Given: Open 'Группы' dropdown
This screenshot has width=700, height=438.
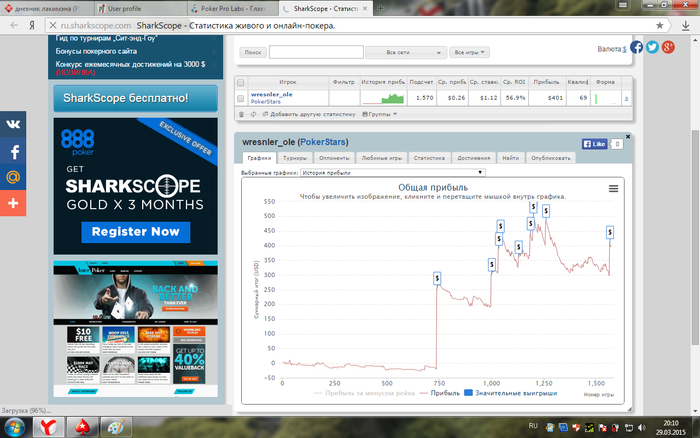Looking at the screenshot, I should pos(379,114).
